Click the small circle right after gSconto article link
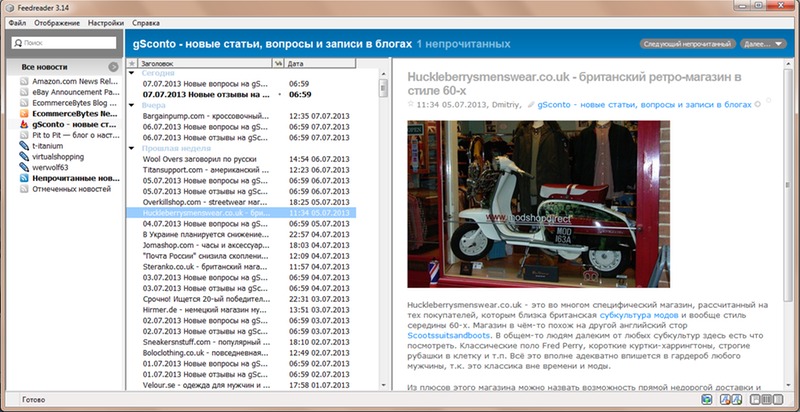This screenshot has width=800, height=412. (758, 105)
